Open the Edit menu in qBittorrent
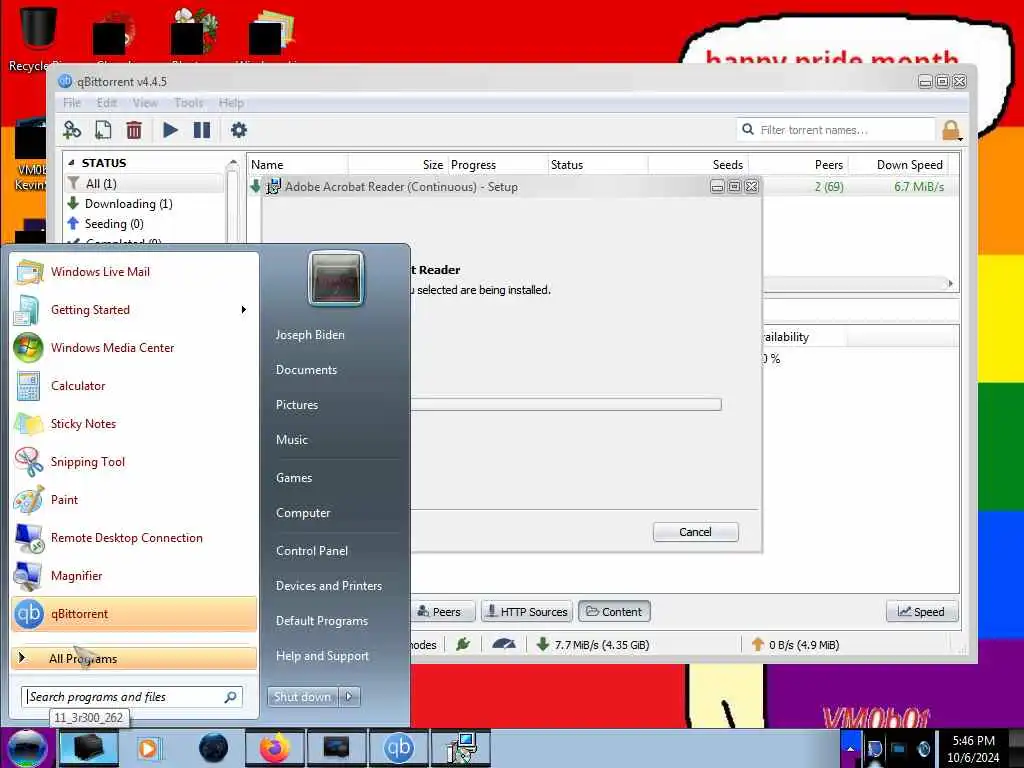 coord(106,103)
